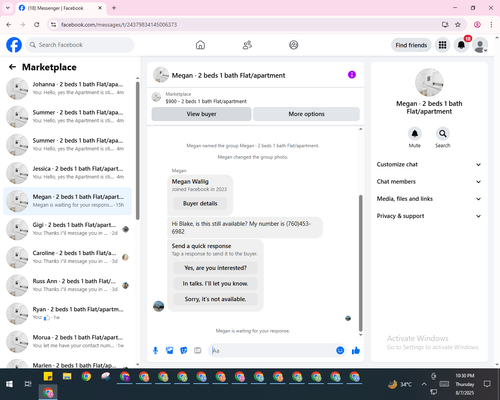Click the View buyer button
The image size is (500, 400).
coord(201,114)
